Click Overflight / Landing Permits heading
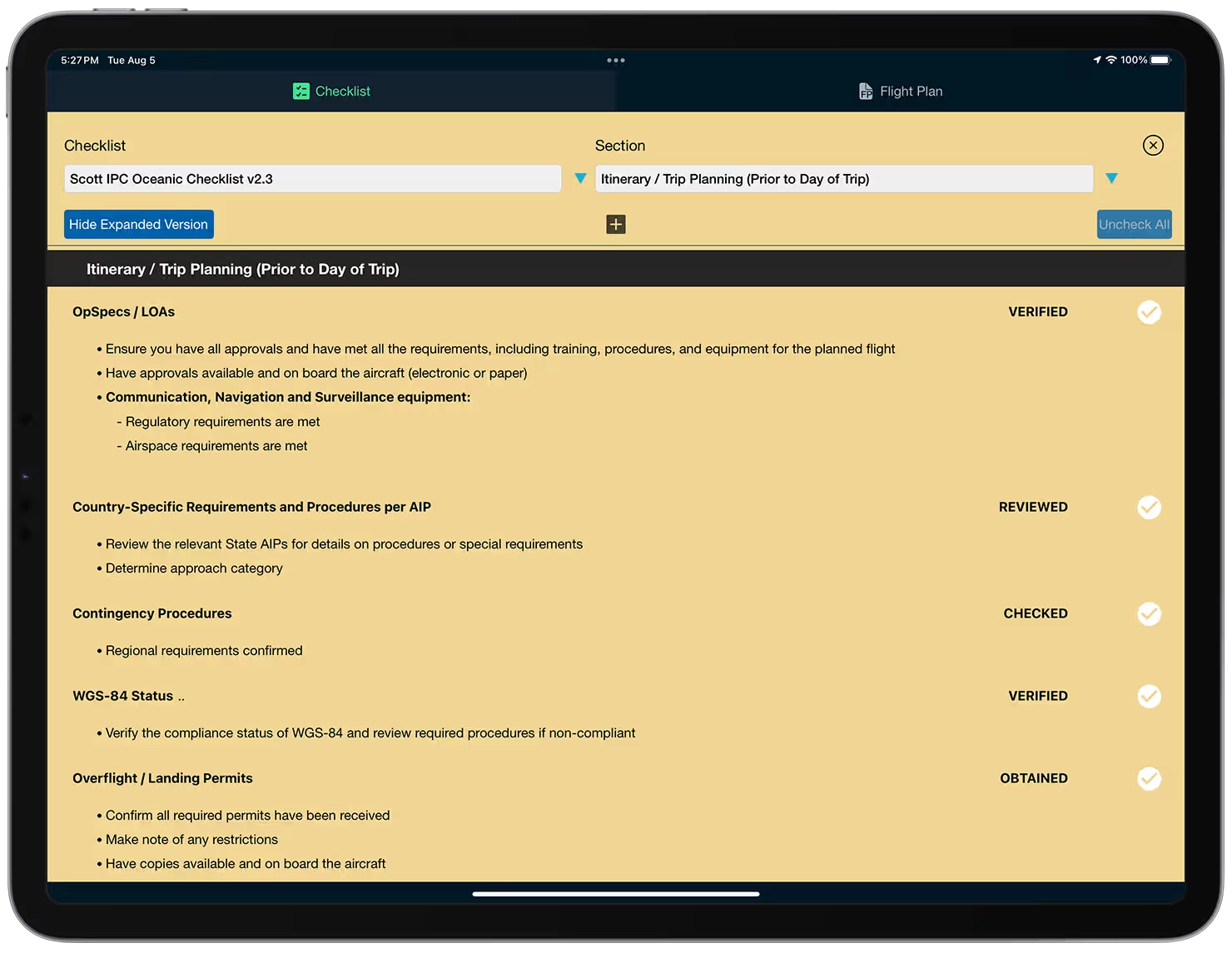Screen dimensions: 1232x953 [x=162, y=778]
